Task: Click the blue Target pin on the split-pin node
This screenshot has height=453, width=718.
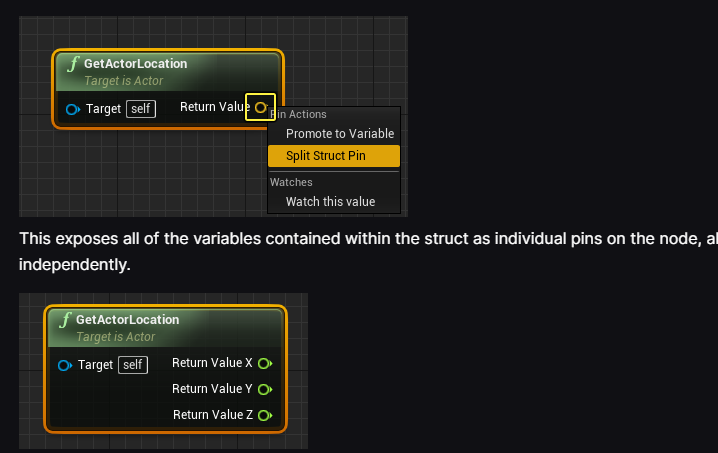Action: [x=64, y=365]
